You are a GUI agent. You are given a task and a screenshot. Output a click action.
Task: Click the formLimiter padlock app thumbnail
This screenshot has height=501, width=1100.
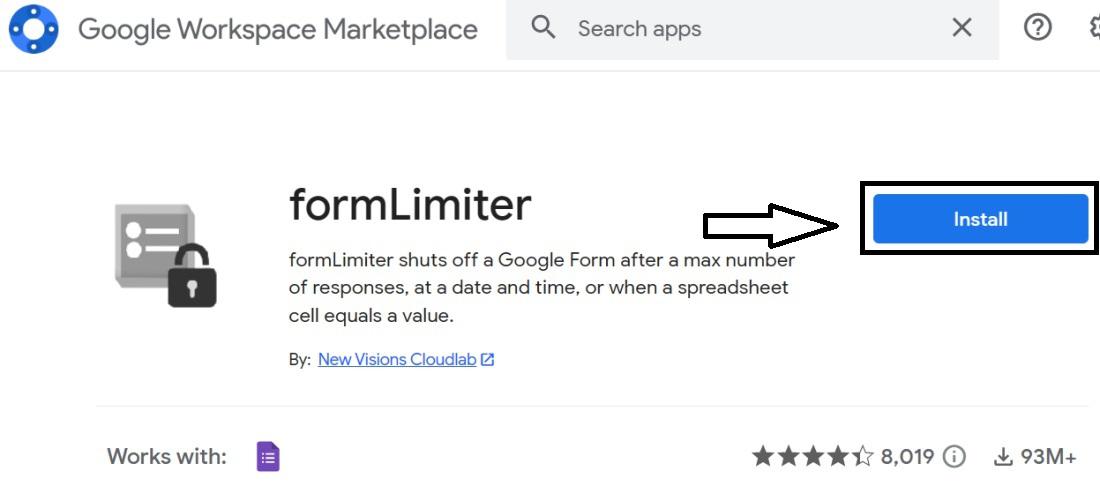[166, 254]
